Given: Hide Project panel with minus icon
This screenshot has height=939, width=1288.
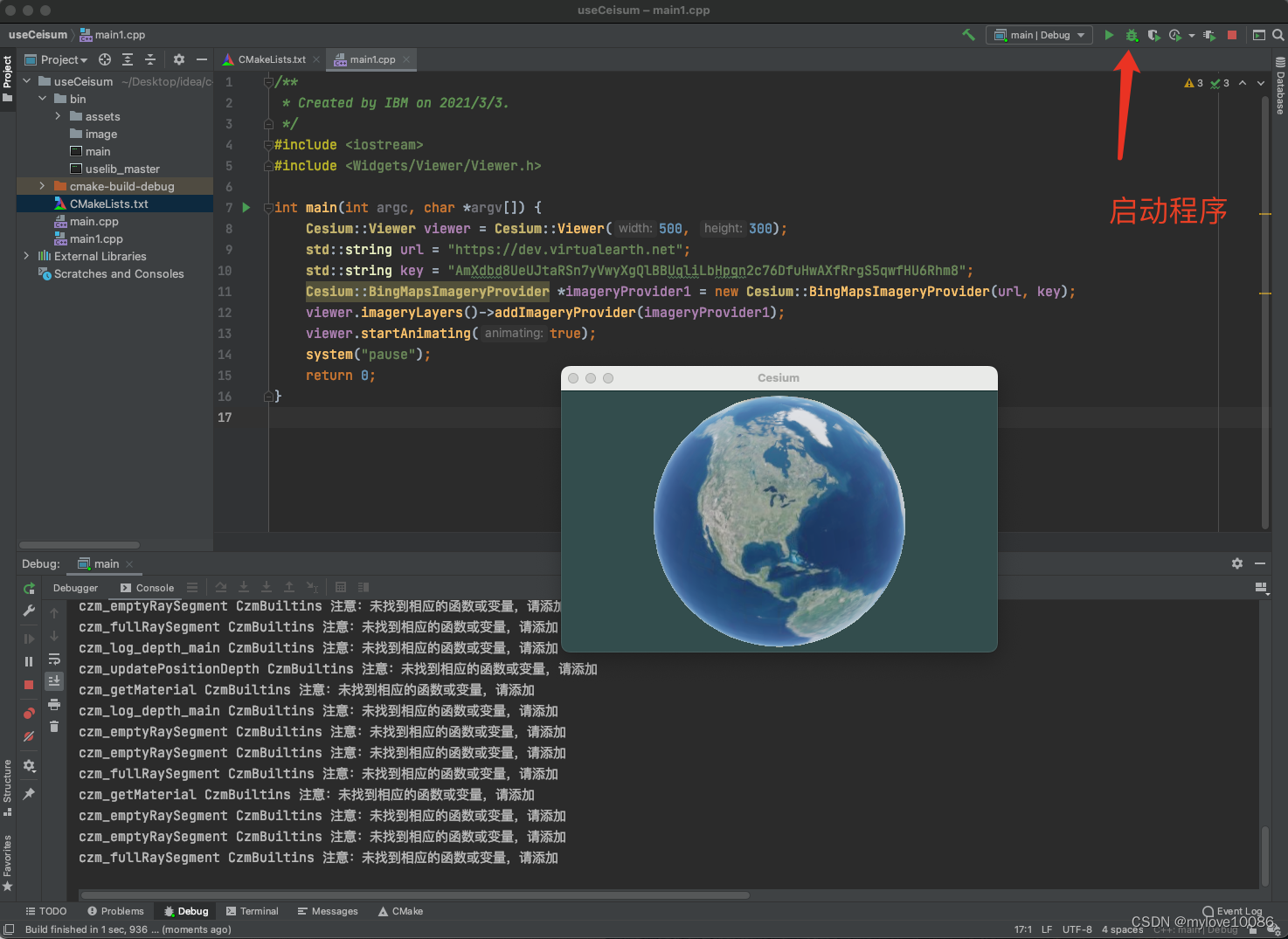Looking at the screenshot, I should click(202, 59).
